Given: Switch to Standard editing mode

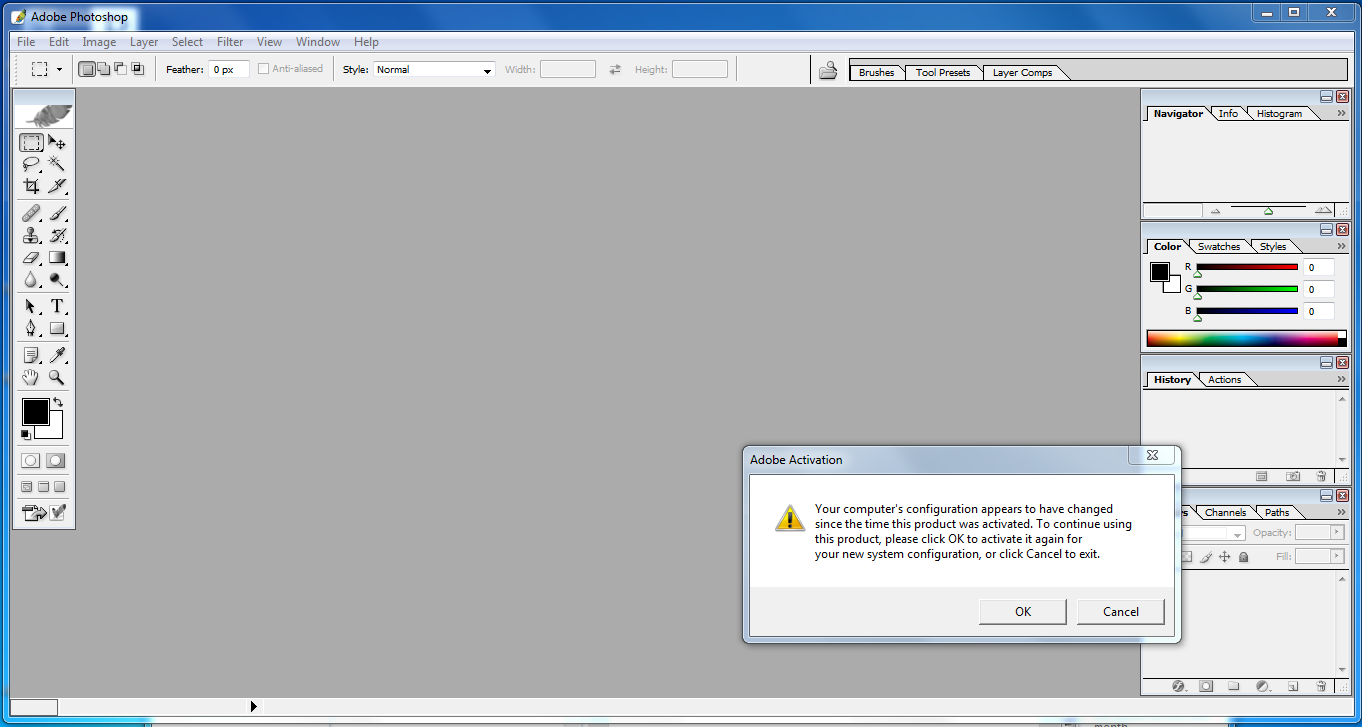Looking at the screenshot, I should click(31, 461).
